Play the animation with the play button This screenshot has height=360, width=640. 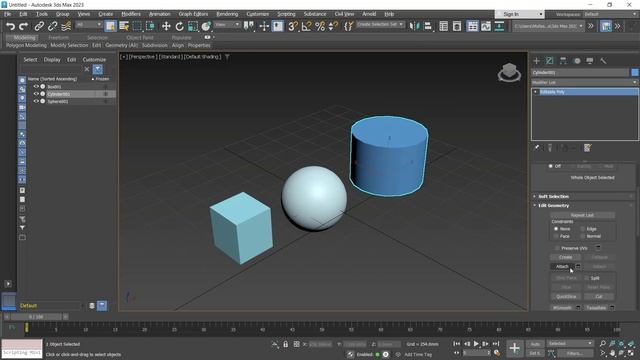476,344
